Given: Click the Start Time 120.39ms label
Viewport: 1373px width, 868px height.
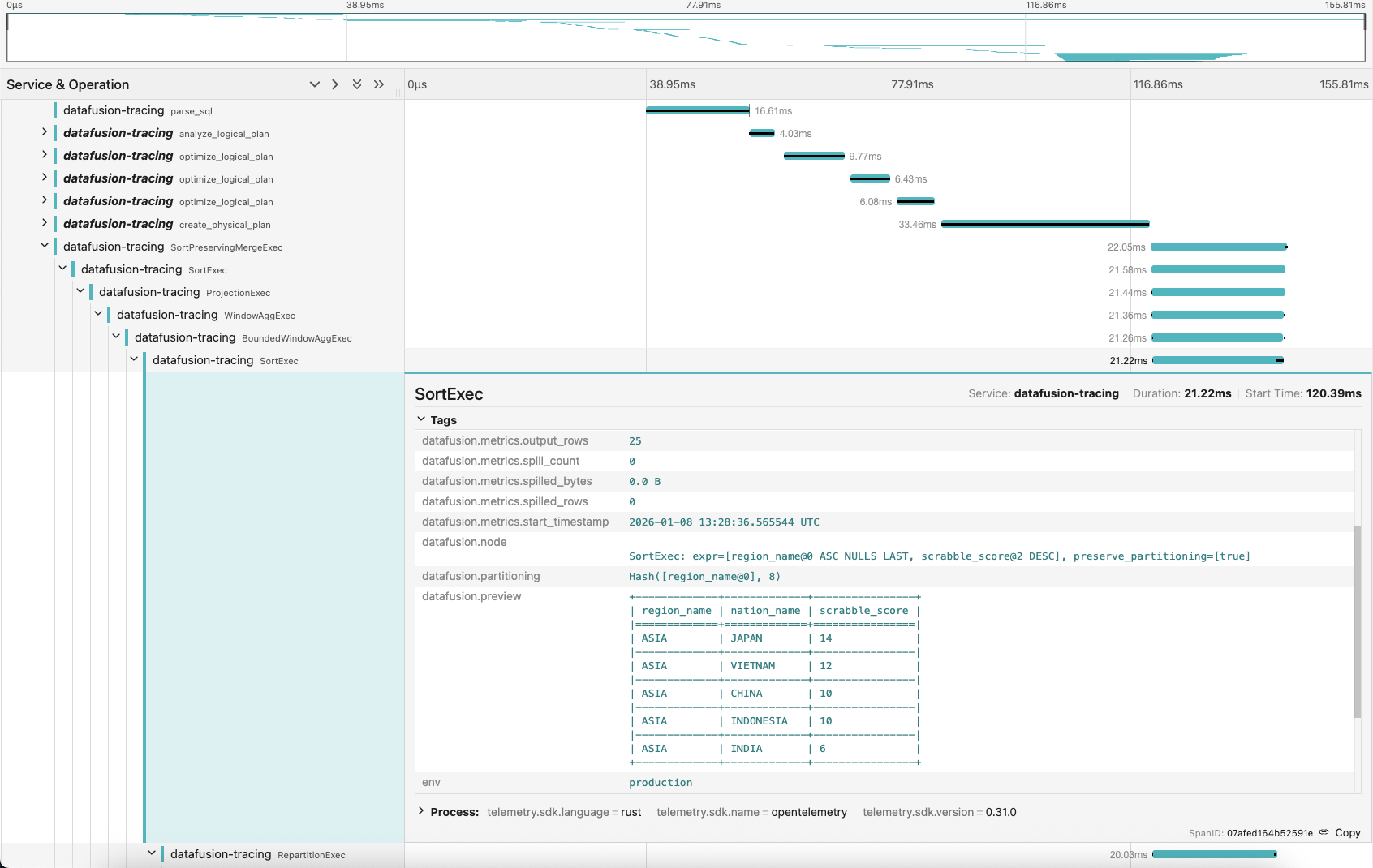Looking at the screenshot, I should [1303, 393].
